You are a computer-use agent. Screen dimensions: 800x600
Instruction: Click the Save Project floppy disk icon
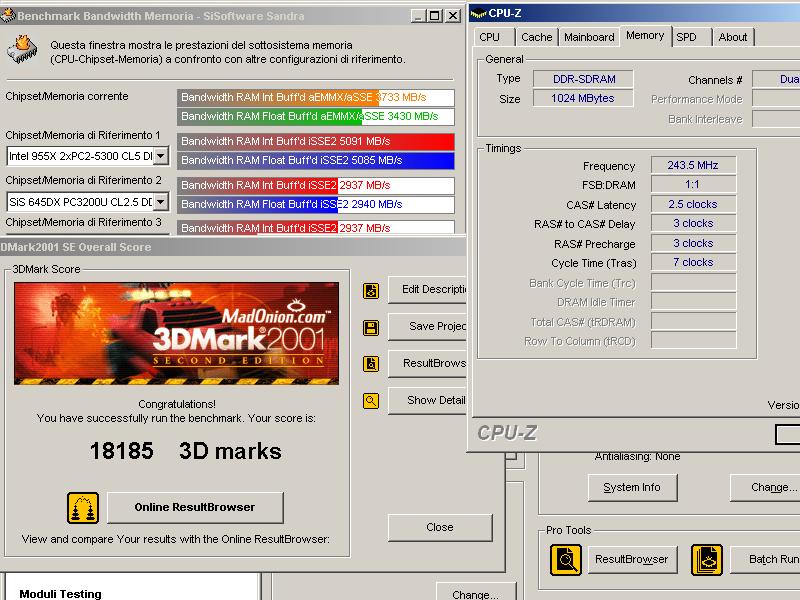(371, 328)
